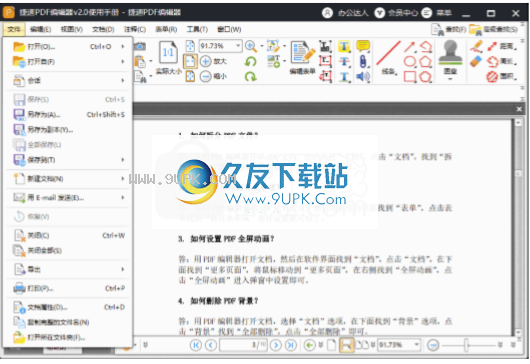Expand the Export submenu

[123, 269]
